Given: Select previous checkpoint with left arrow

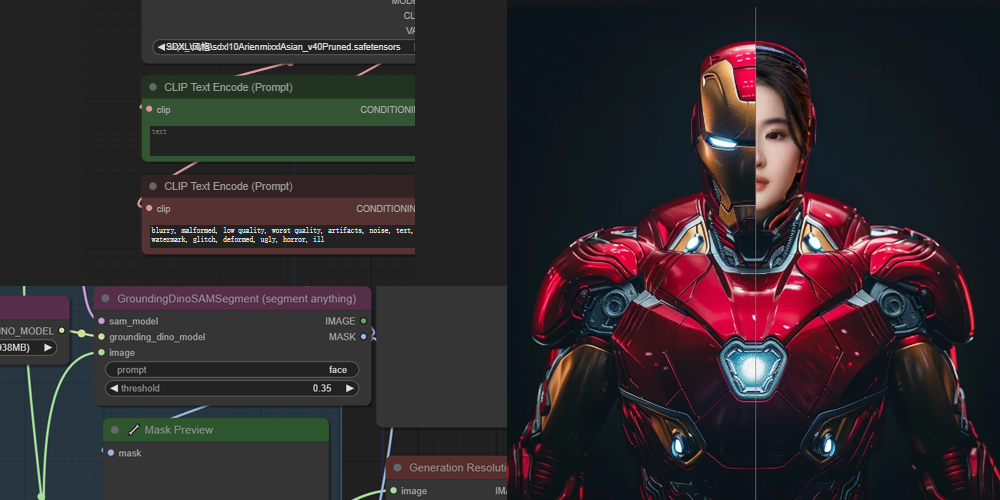Looking at the screenshot, I should [161, 47].
